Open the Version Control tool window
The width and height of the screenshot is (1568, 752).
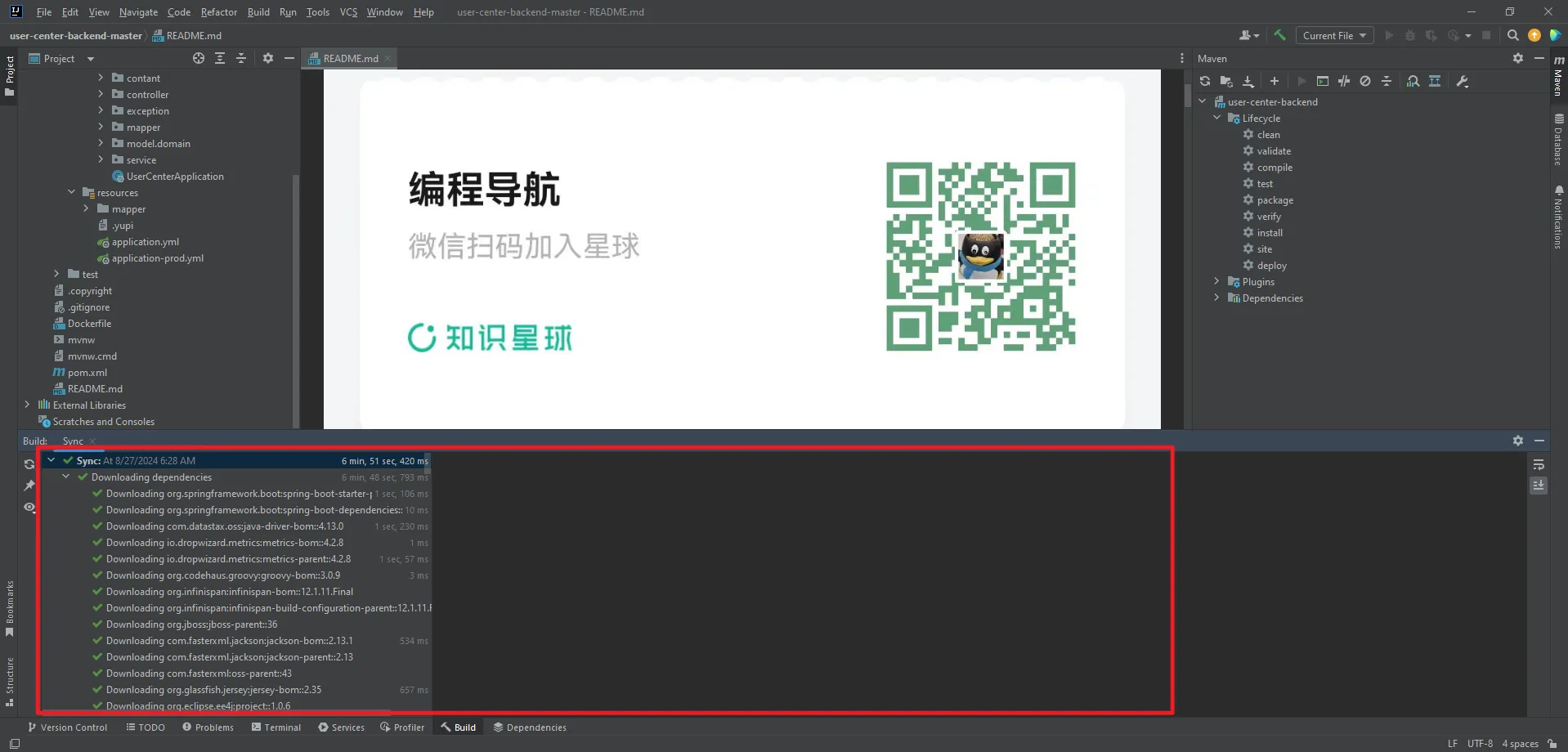67,727
